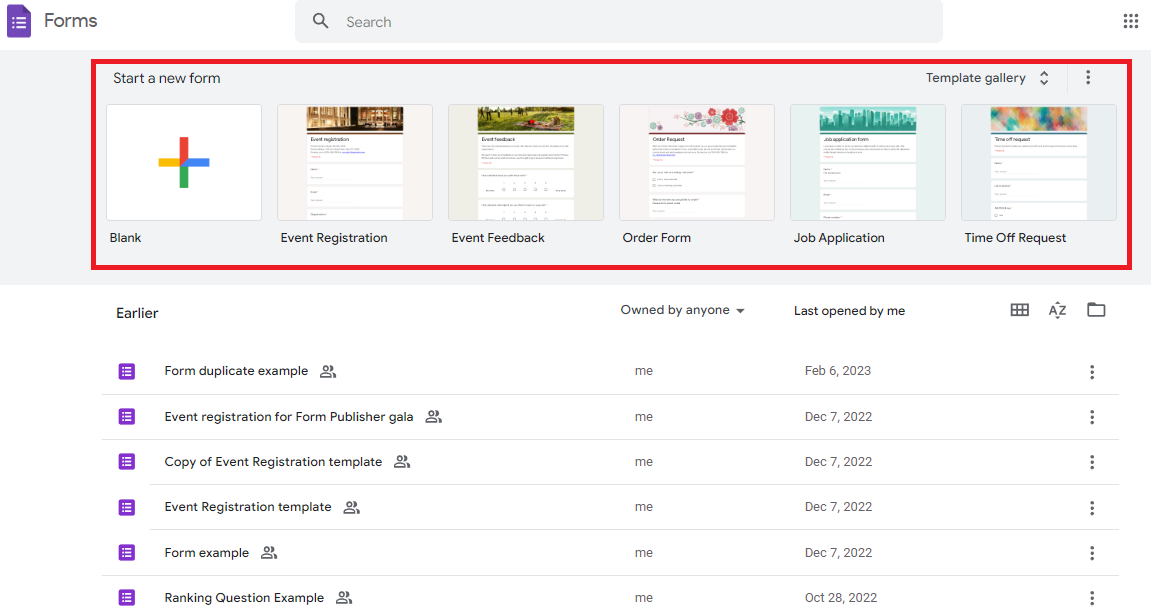This screenshot has width=1151, height=611.
Task: Open Form duplicate example
Action: (236, 371)
